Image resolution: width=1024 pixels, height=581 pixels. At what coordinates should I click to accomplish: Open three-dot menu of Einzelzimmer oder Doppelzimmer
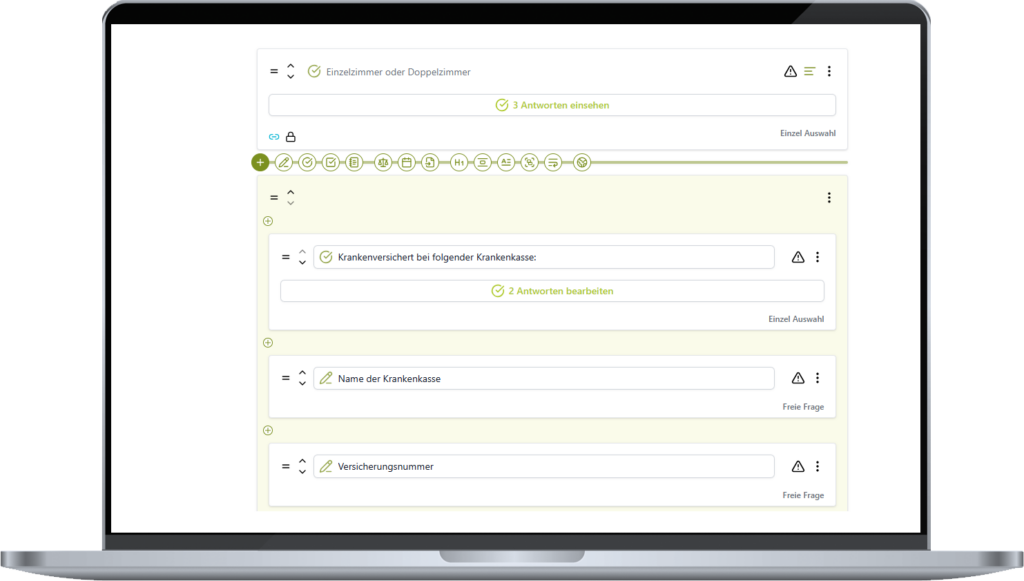[829, 71]
